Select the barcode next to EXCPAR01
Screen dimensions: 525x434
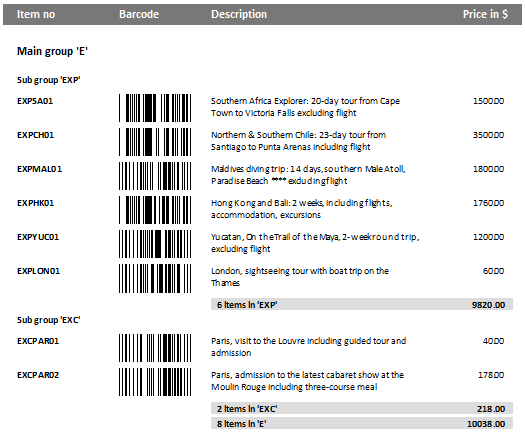click(x=155, y=348)
